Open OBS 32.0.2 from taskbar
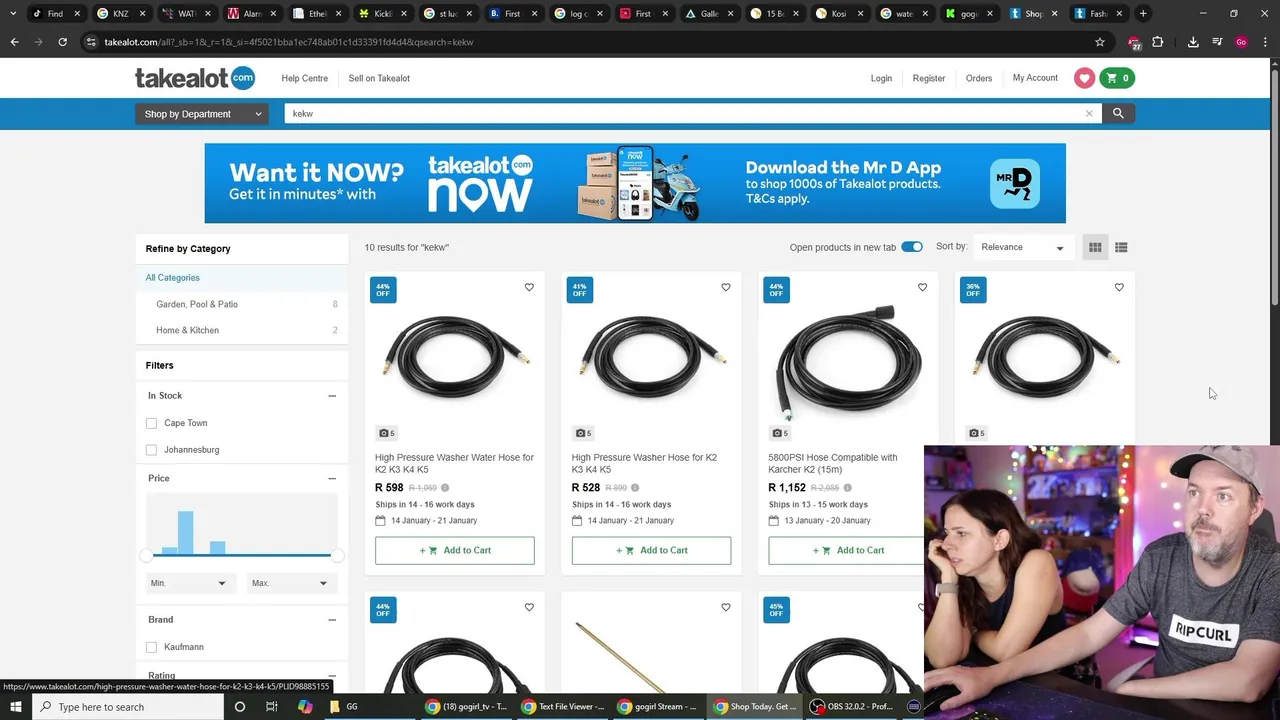 click(852, 707)
